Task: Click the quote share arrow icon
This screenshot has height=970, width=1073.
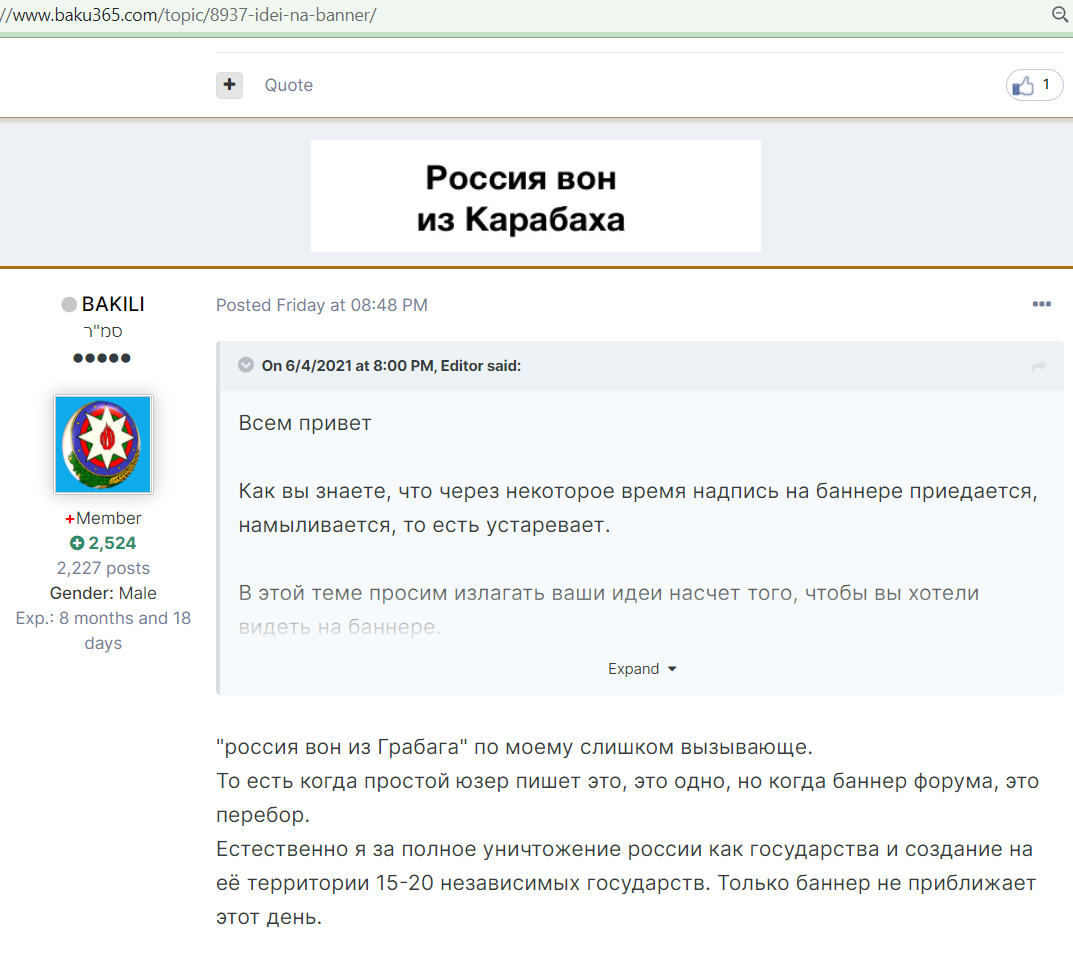Action: [x=1038, y=367]
